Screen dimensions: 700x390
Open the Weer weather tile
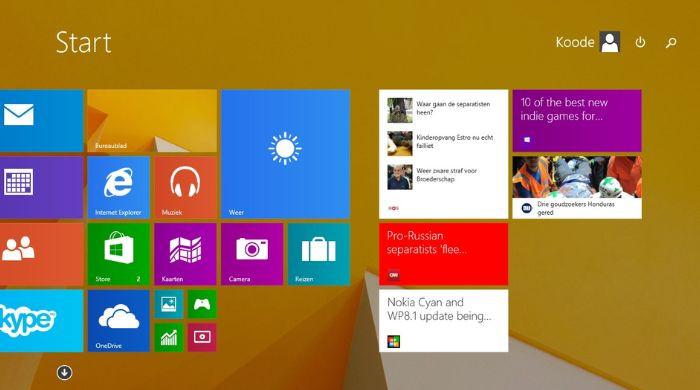tap(286, 154)
